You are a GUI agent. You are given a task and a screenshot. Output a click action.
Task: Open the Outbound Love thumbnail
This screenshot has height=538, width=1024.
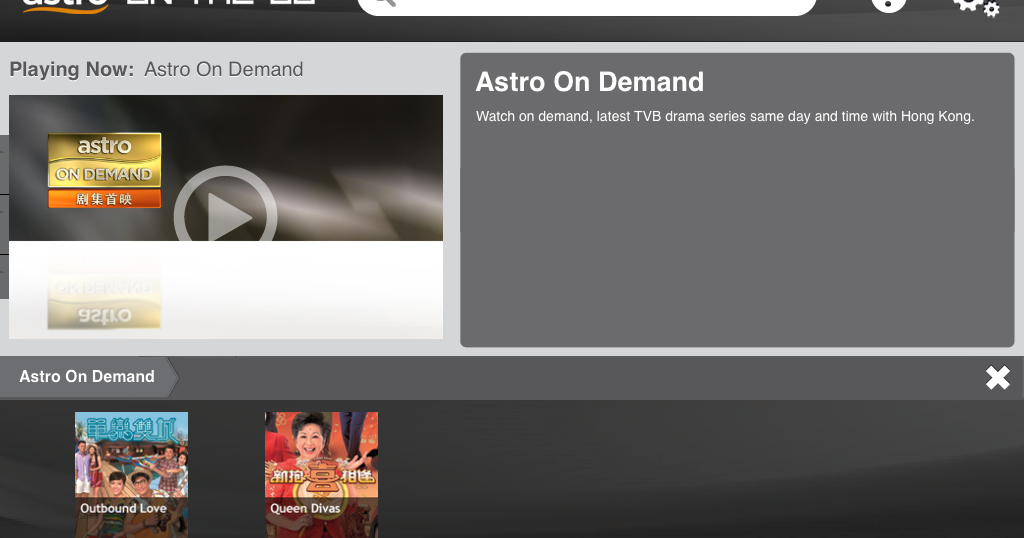click(131, 475)
